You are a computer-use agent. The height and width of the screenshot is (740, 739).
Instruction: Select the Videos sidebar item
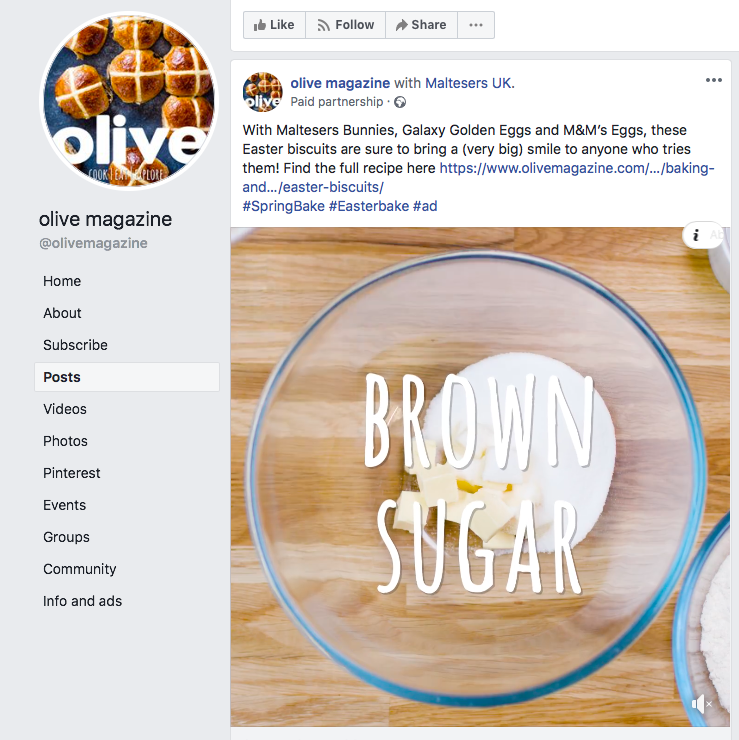tap(65, 409)
